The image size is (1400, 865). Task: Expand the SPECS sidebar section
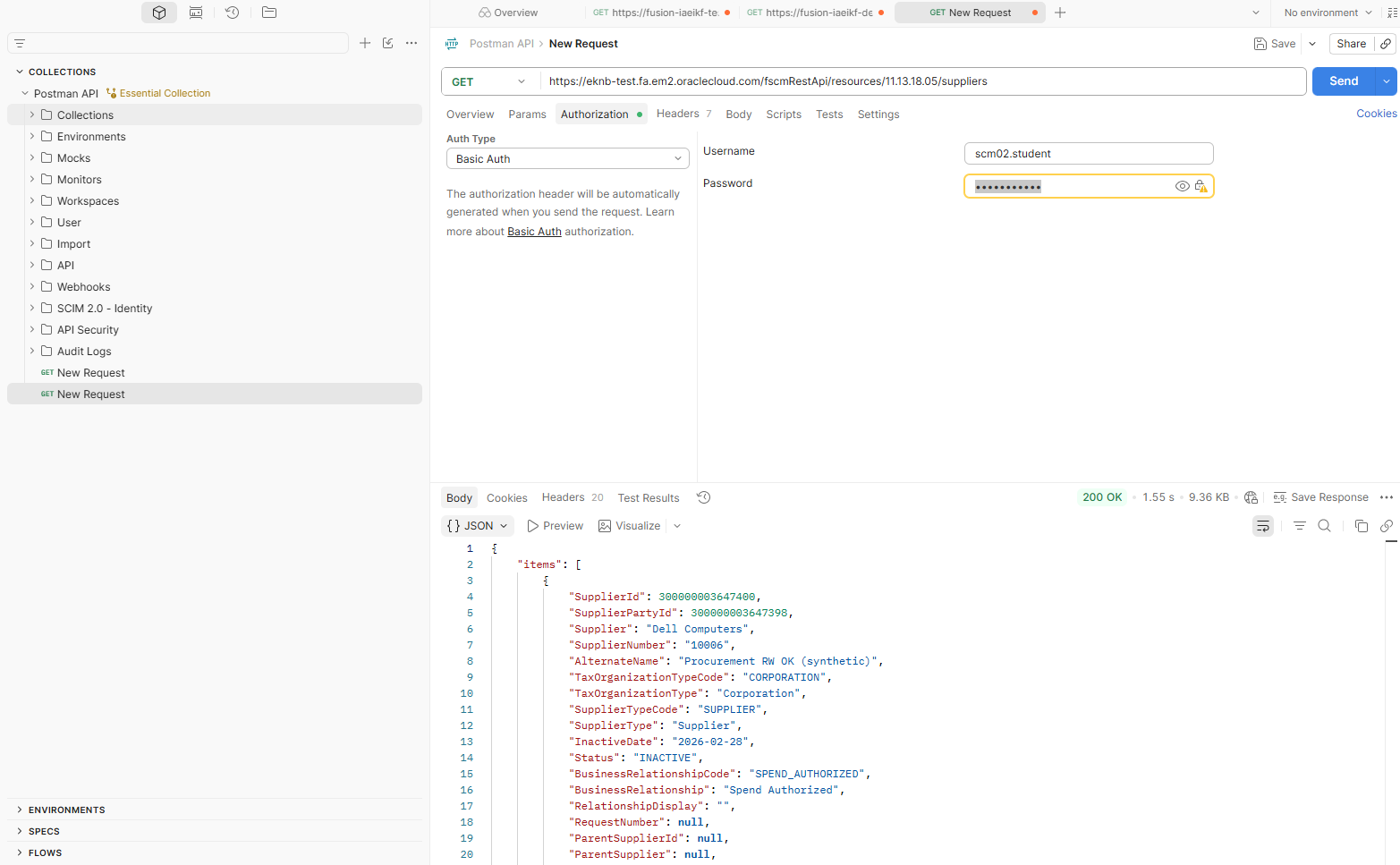click(x=20, y=831)
